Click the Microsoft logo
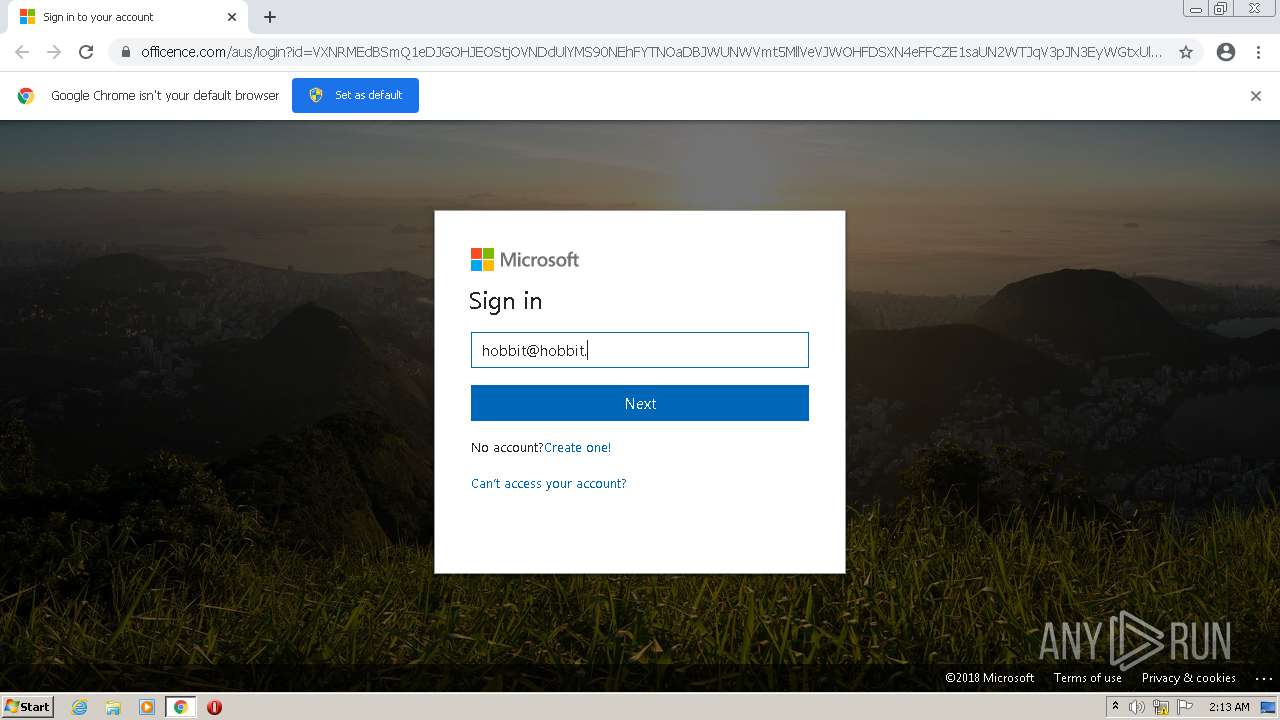1280x720 pixels. coord(525,260)
